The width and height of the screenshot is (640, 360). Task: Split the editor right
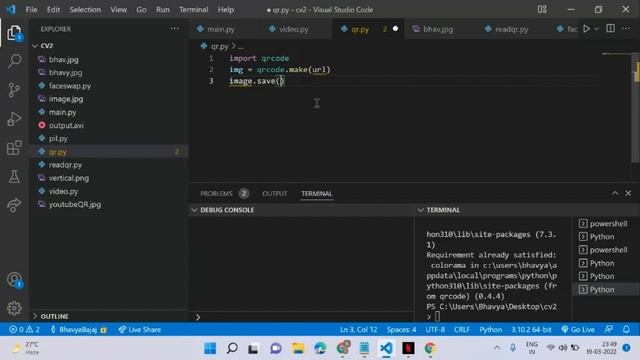611,29
